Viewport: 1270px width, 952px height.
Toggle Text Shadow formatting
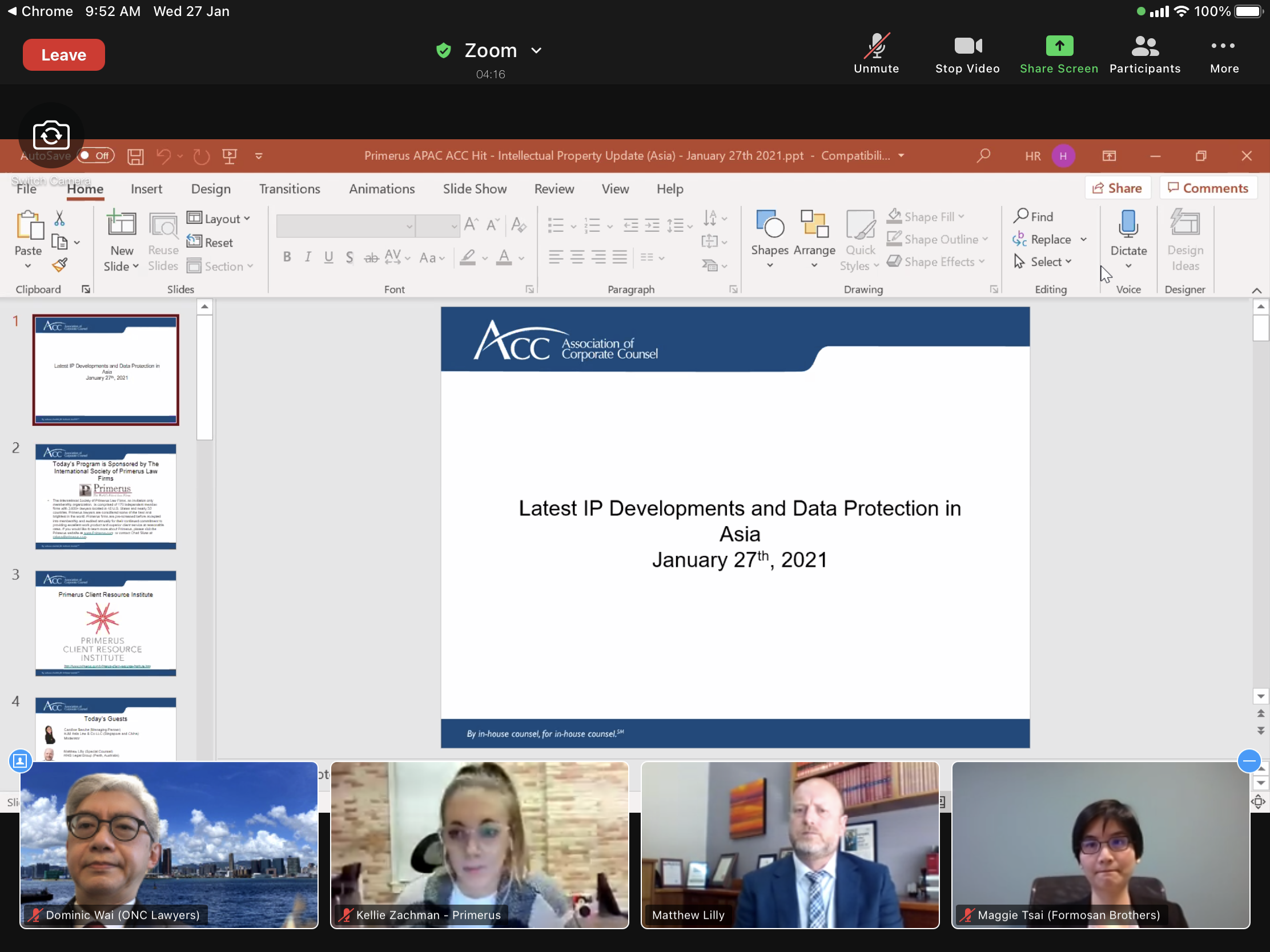click(x=349, y=257)
